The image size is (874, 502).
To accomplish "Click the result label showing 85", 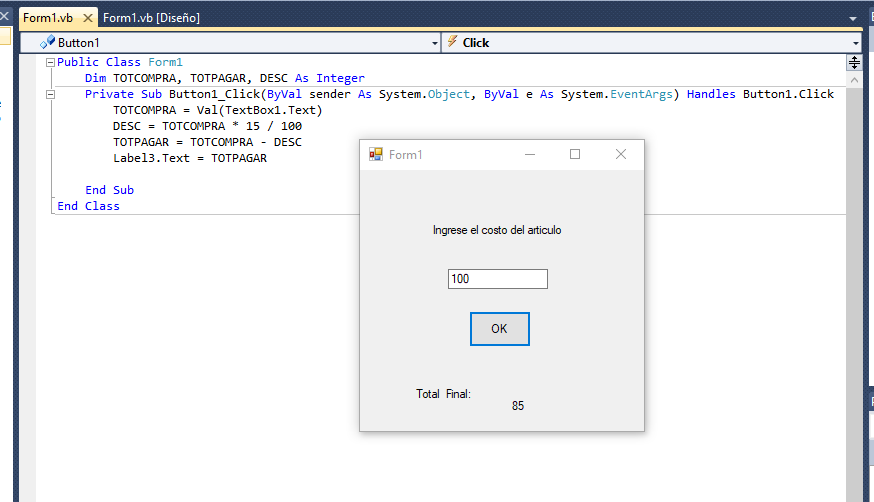I will click(x=517, y=406).
